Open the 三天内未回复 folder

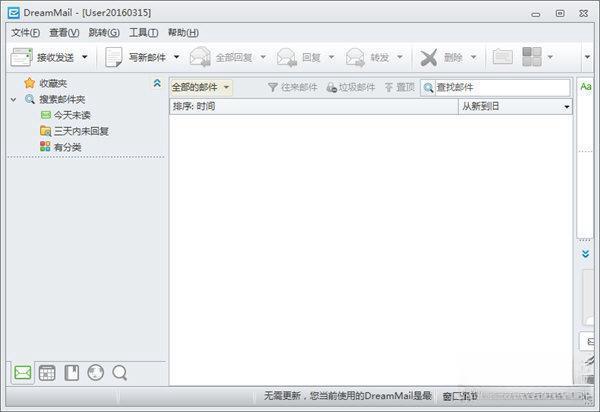(x=74, y=131)
